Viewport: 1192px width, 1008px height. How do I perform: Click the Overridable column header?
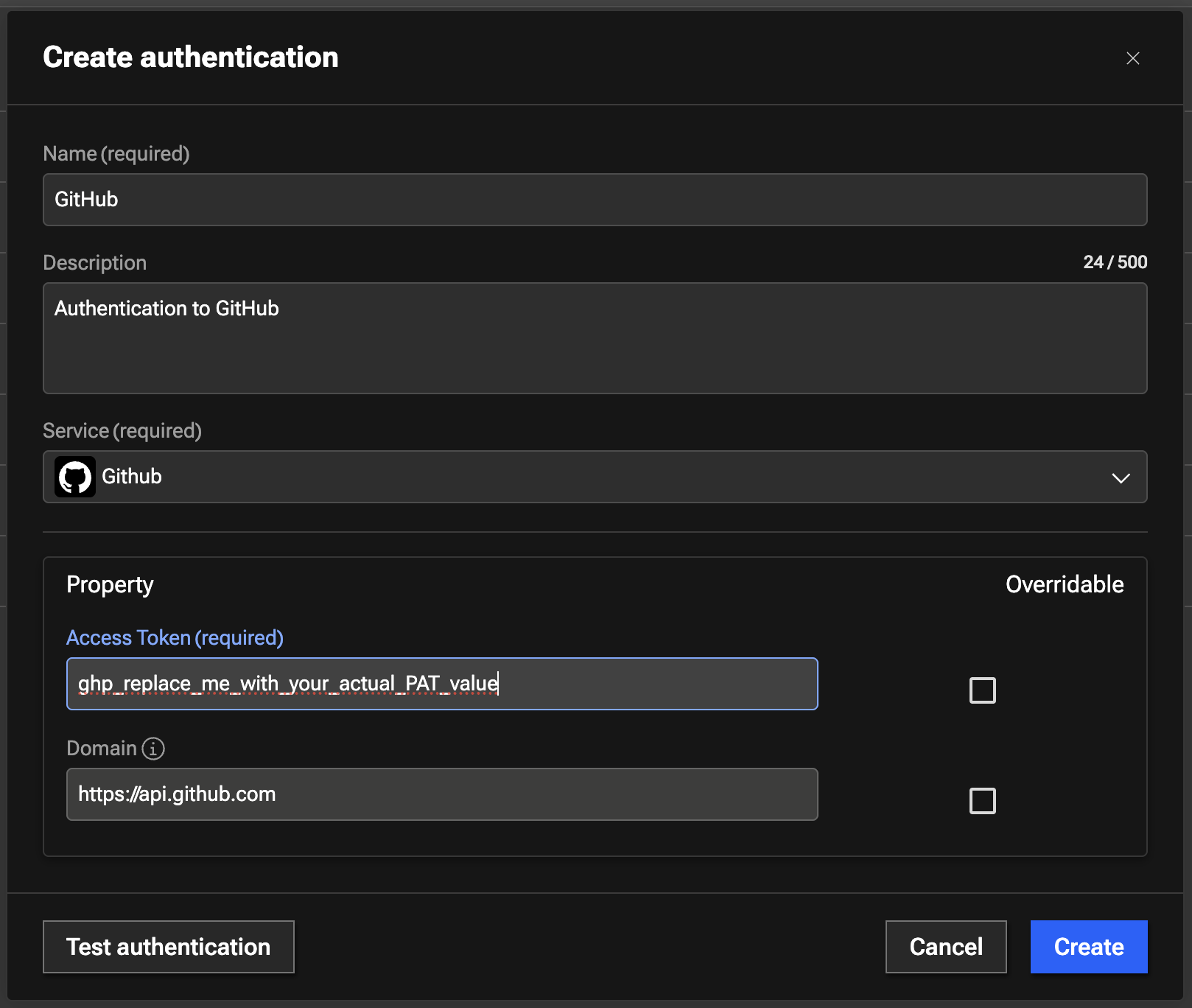point(1064,584)
